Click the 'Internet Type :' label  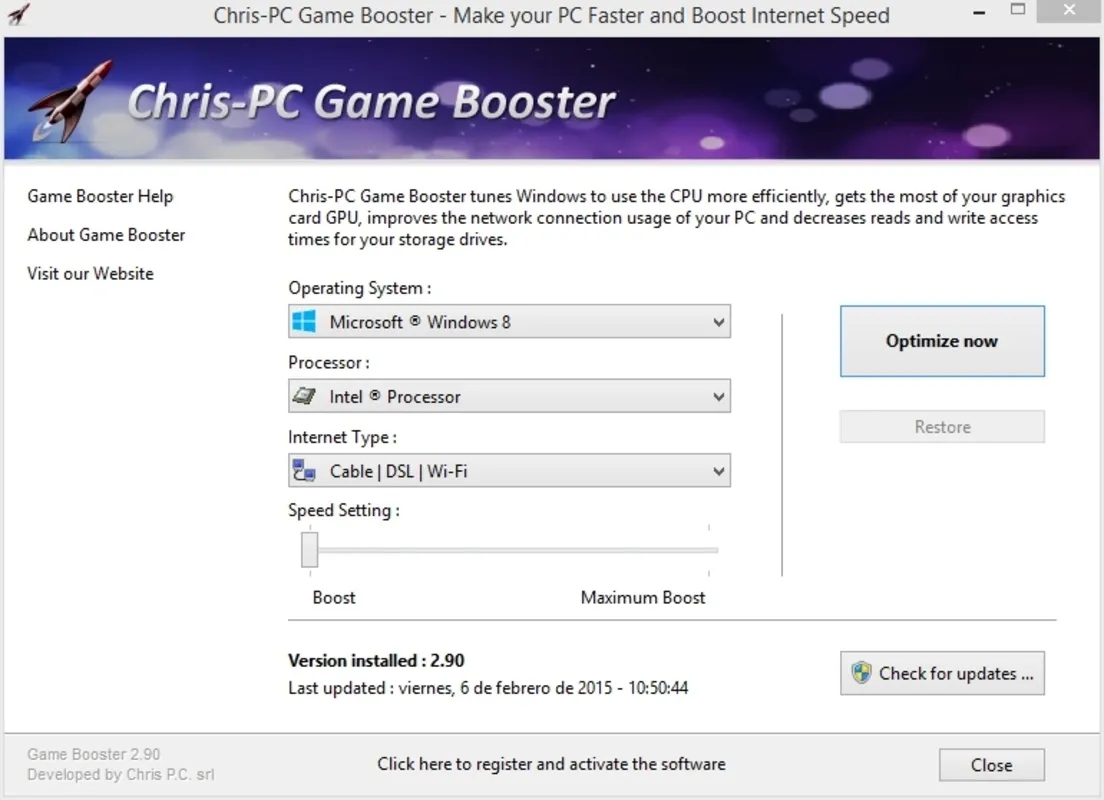coord(342,437)
